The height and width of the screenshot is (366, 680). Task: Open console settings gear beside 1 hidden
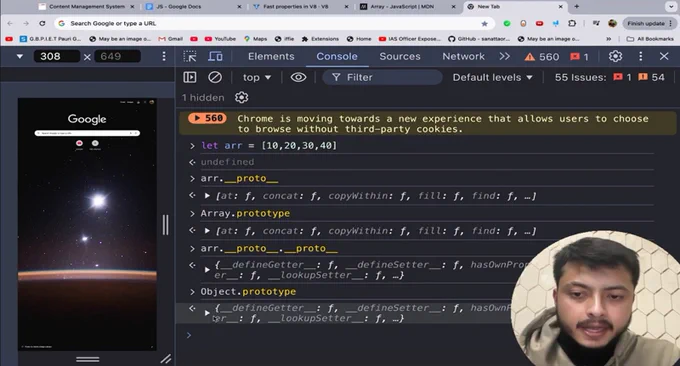(x=241, y=98)
